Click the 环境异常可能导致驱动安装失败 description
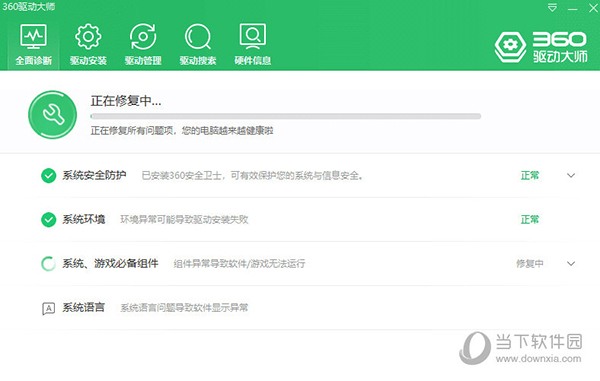The height and width of the screenshot is (381, 600). click(x=184, y=220)
